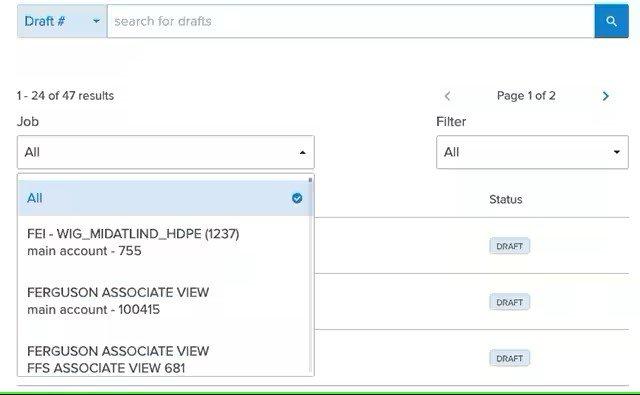Image resolution: width=640 pixels, height=395 pixels.
Task: Click the checkmark icon beside All
Action: point(297,198)
